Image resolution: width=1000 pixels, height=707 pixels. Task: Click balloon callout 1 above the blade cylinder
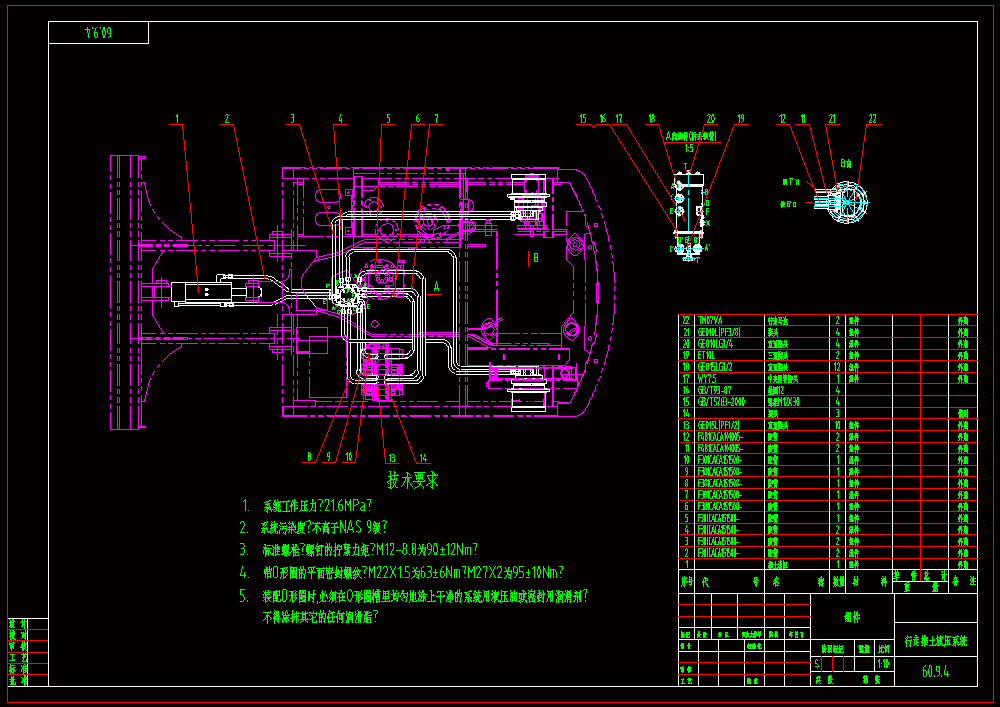tap(178, 119)
